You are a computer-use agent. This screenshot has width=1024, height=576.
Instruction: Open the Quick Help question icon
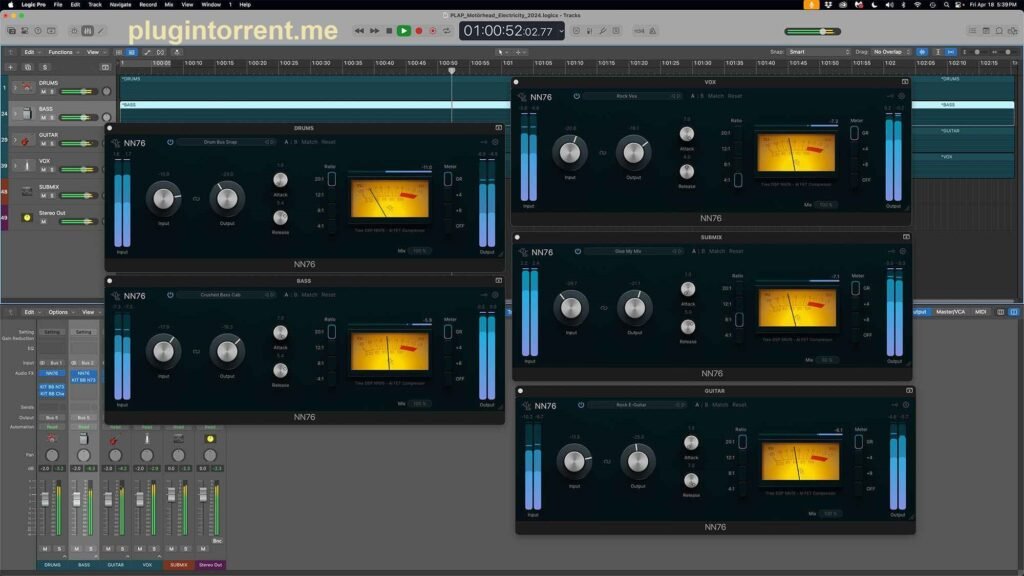pos(38,31)
